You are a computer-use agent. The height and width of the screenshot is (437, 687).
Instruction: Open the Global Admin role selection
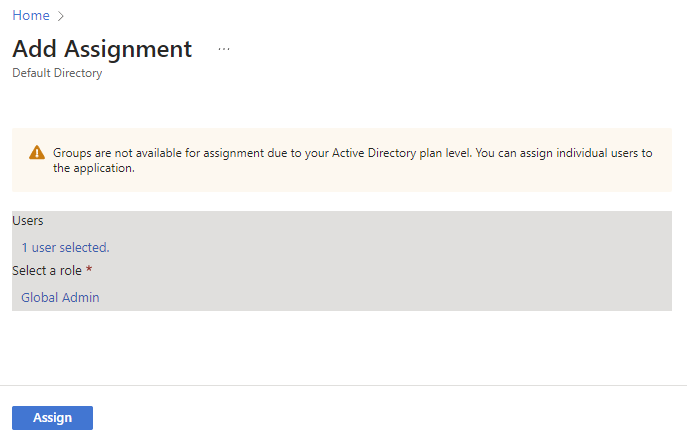point(60,297)
